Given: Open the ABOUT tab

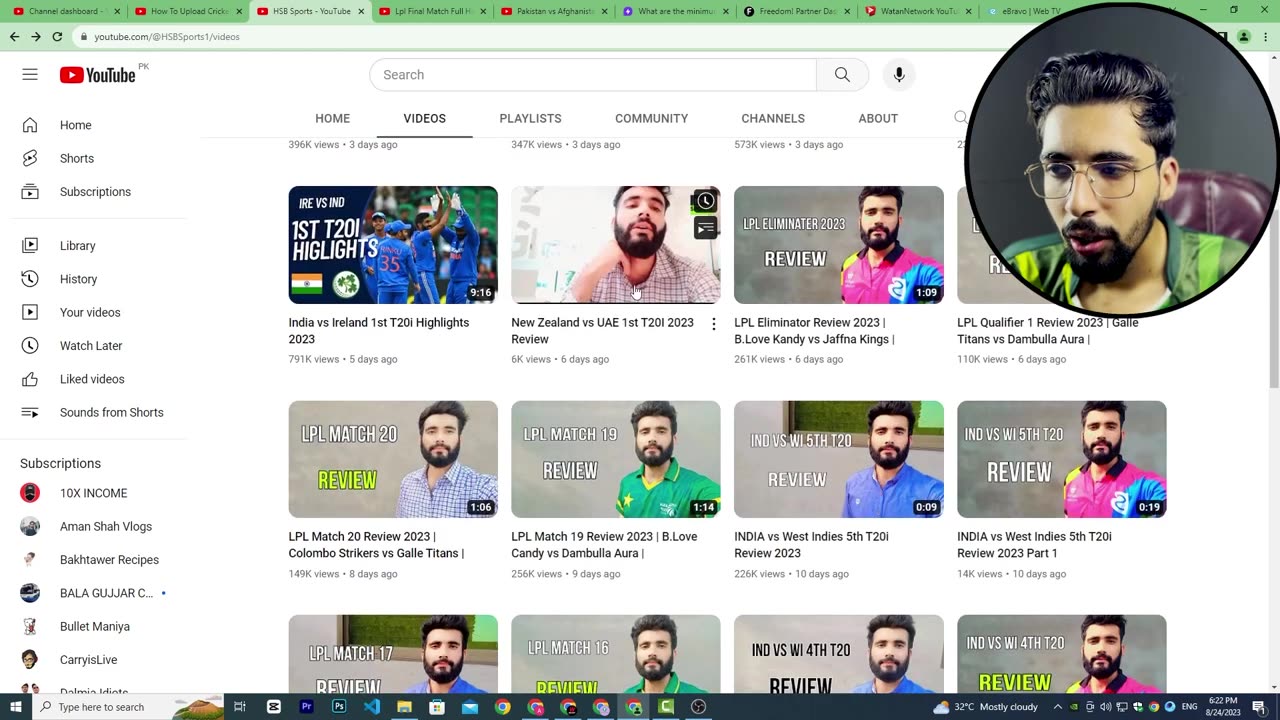Looking at the screenshot, I should click(878, 118).
